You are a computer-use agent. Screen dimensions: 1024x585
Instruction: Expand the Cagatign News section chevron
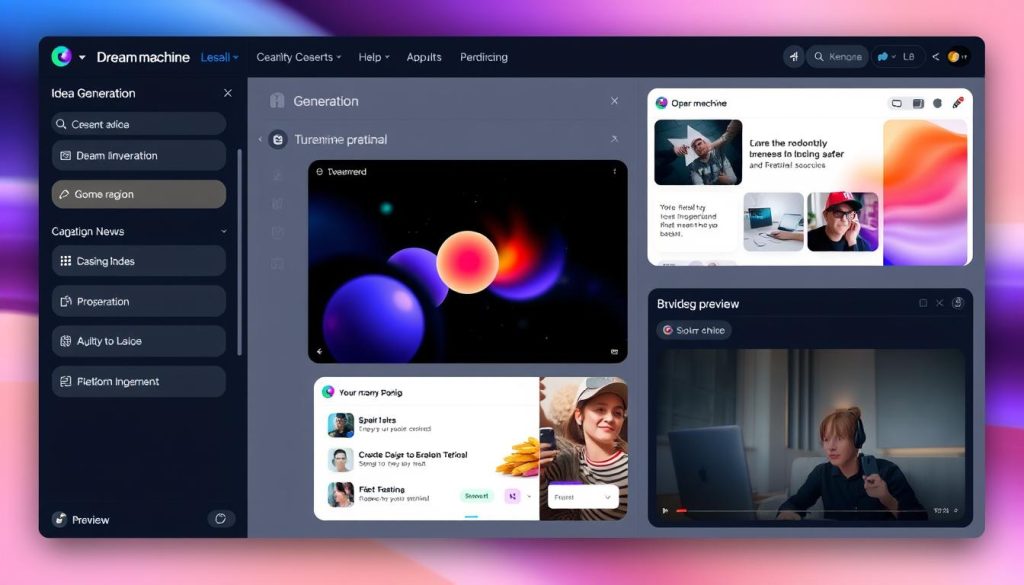click(223, 231)
